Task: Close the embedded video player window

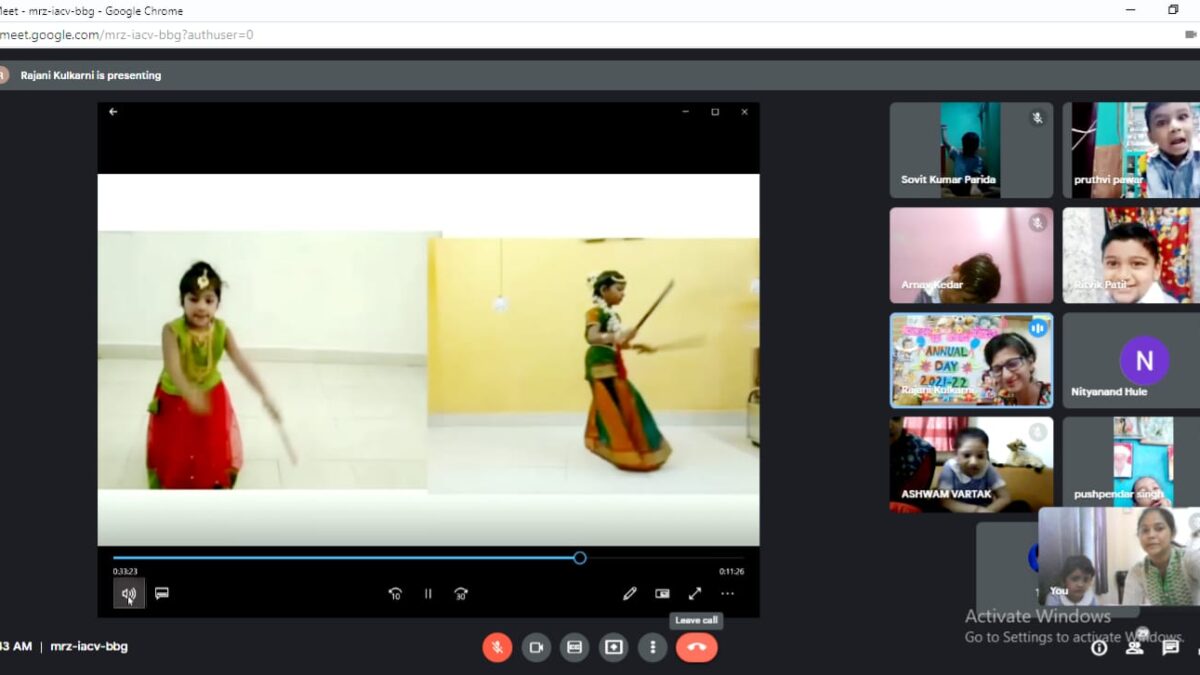Action: coord(744,112)
